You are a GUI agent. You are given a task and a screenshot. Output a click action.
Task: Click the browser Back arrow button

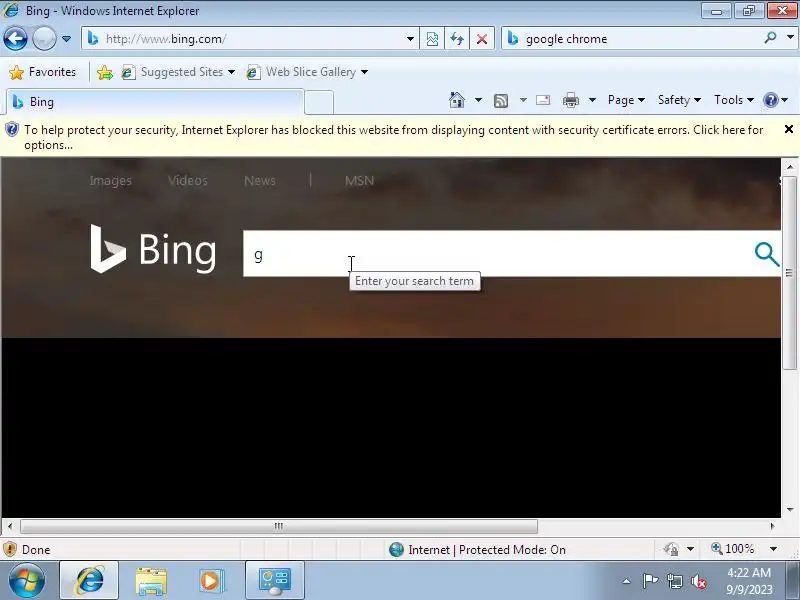(15, 38)
